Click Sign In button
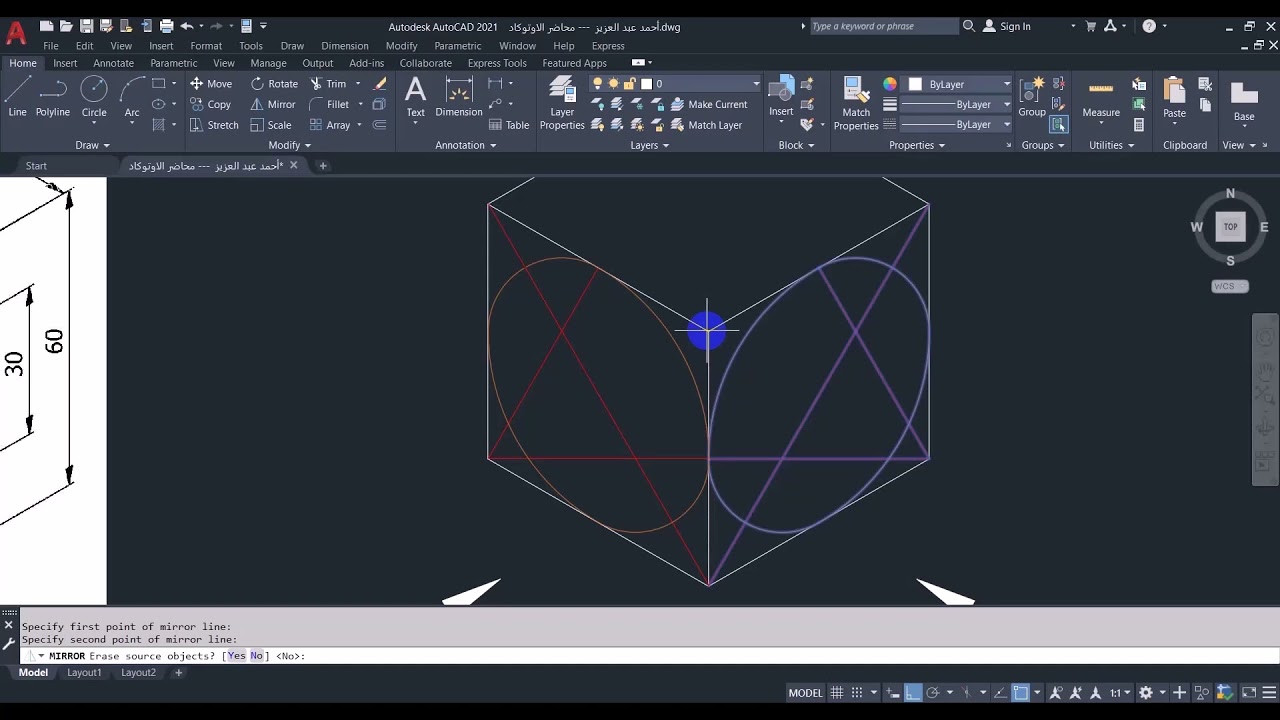The image size is (1280, 720). [x=1007, y=26]
